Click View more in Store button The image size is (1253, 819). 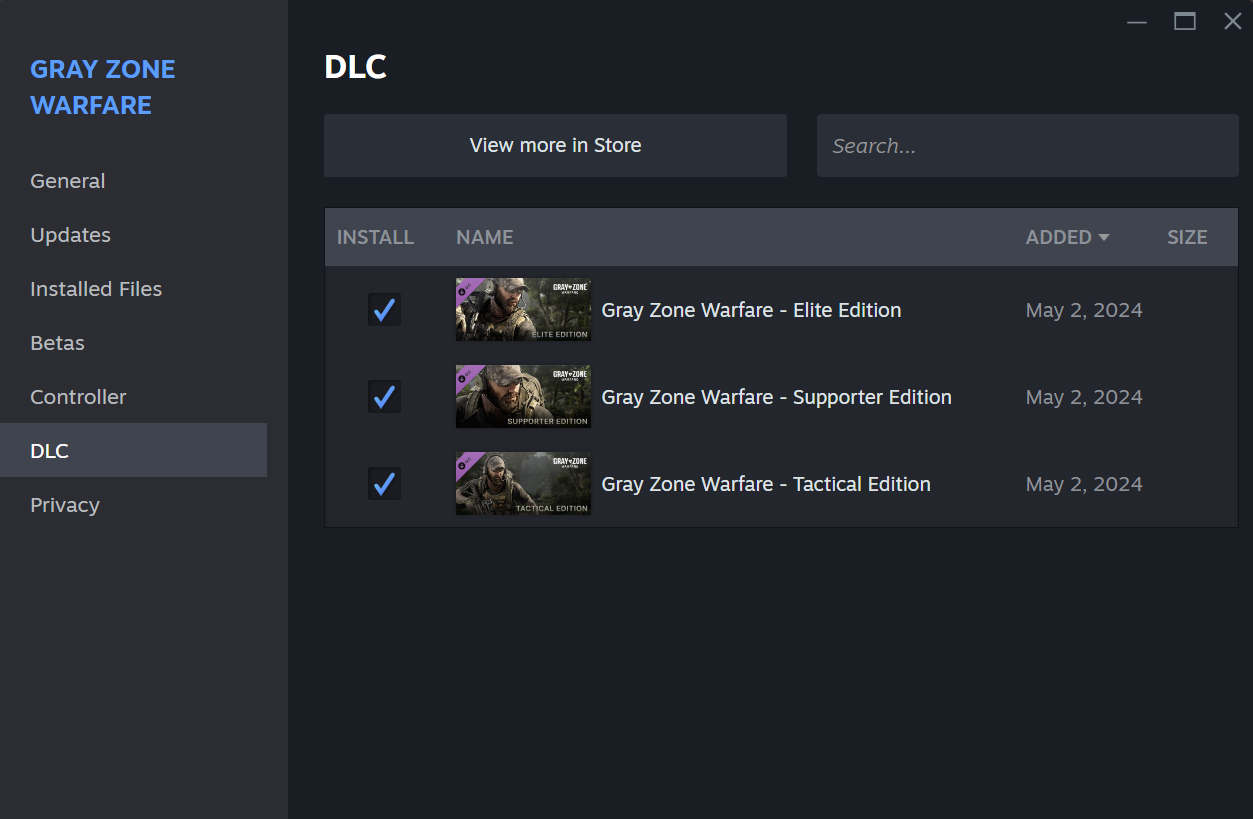coord(555,145)
